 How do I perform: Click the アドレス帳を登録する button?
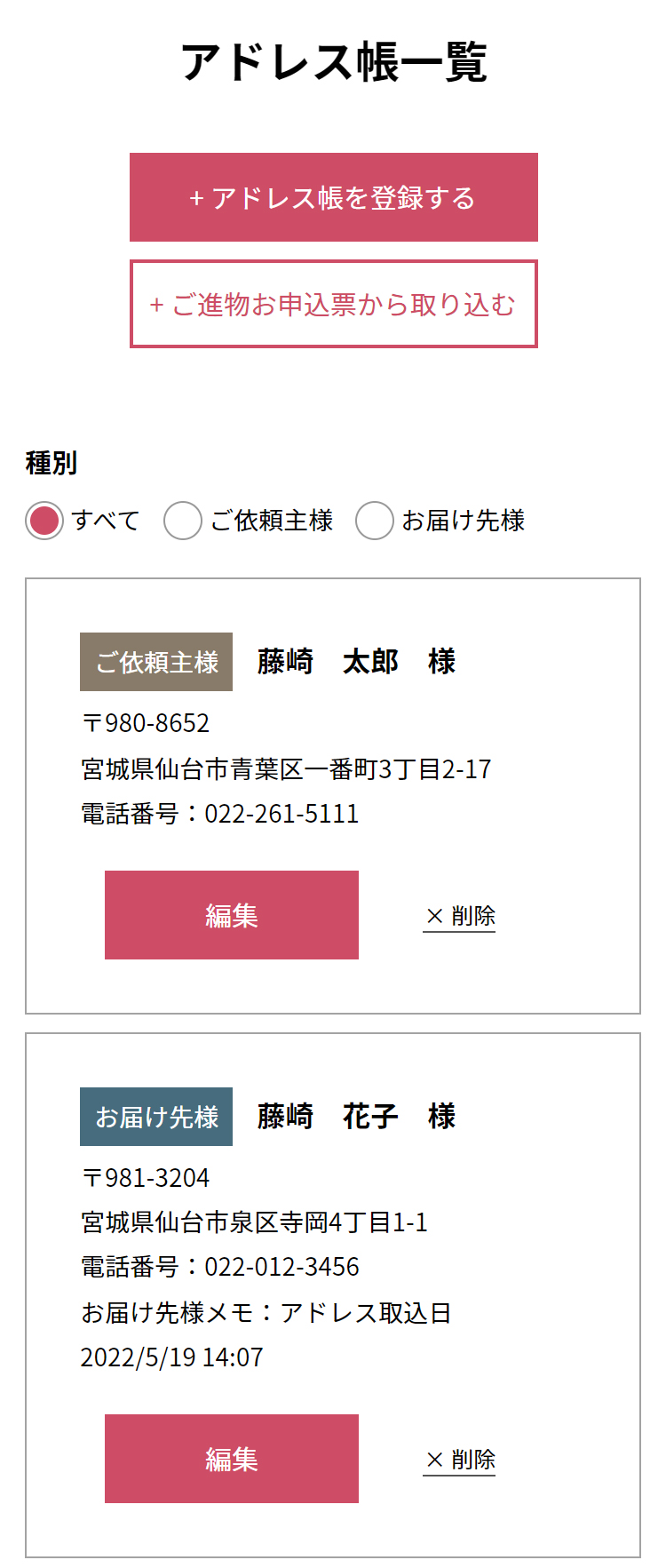(333, 197)
